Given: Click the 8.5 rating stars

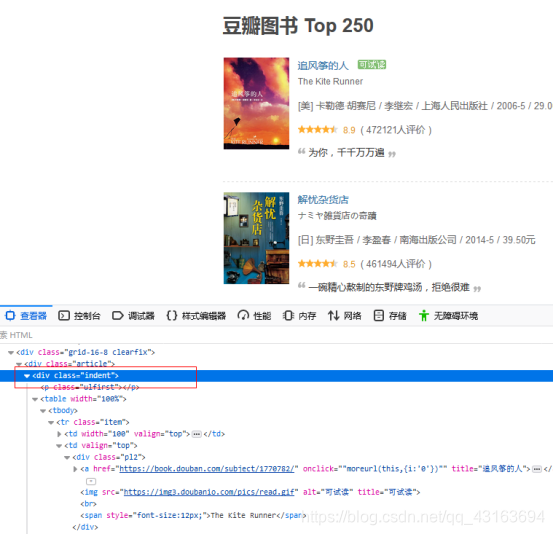Looking at the screenshot, I should [x=317, y=264].
